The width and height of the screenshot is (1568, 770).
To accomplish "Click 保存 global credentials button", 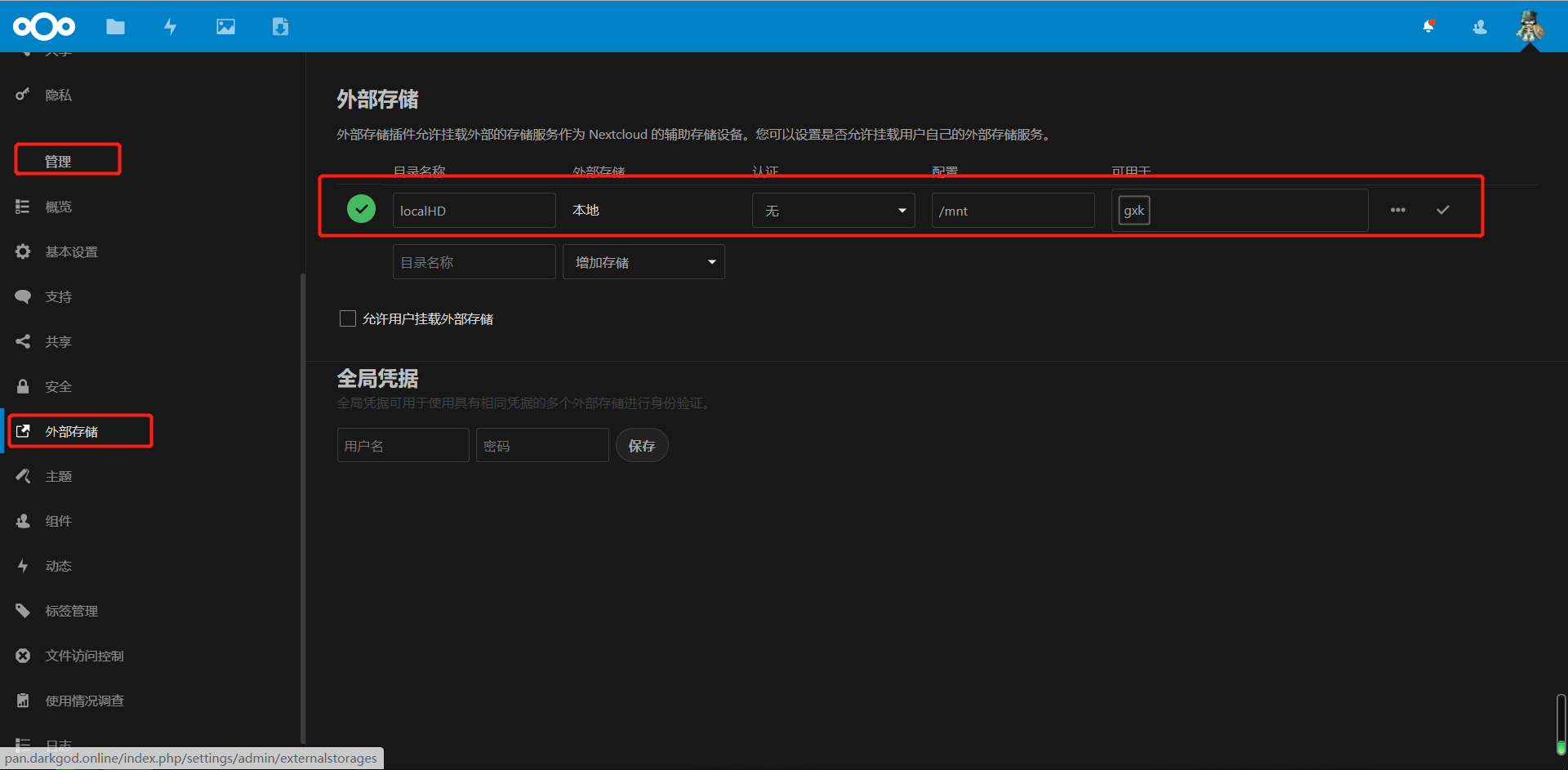I will [642, 446].
